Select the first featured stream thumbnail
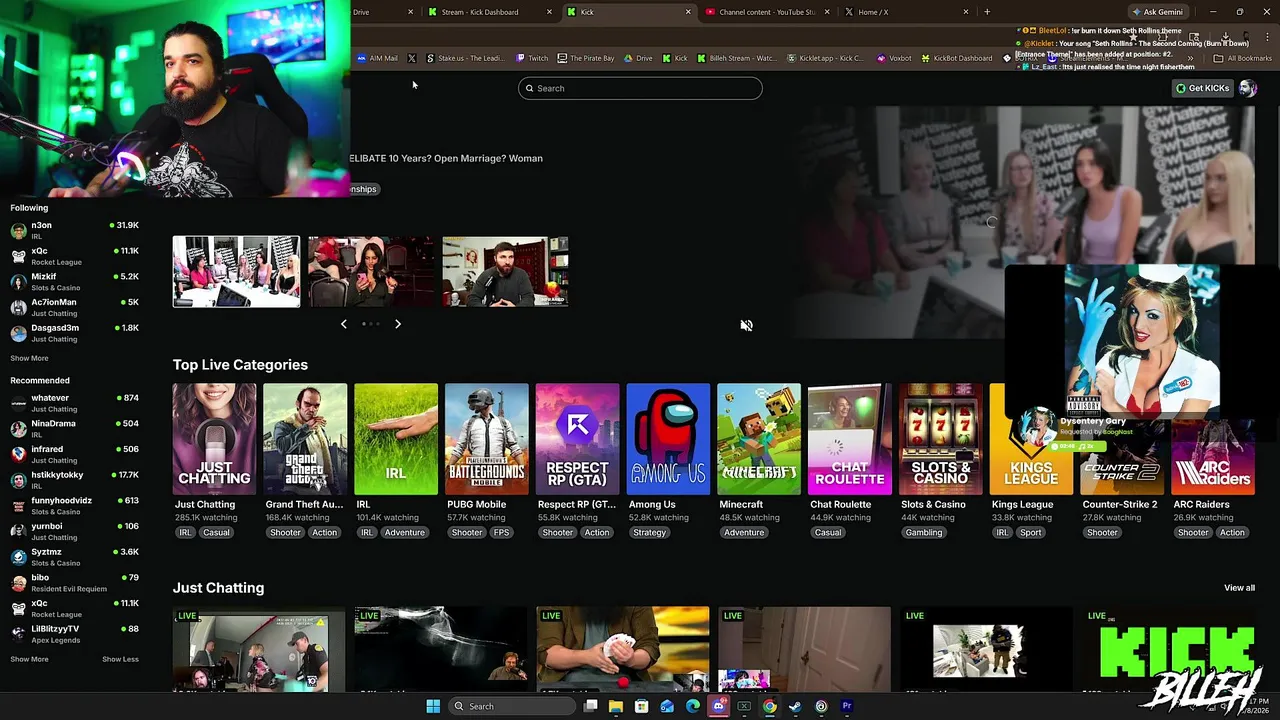The image size is (1280, 720). (236, 271)
